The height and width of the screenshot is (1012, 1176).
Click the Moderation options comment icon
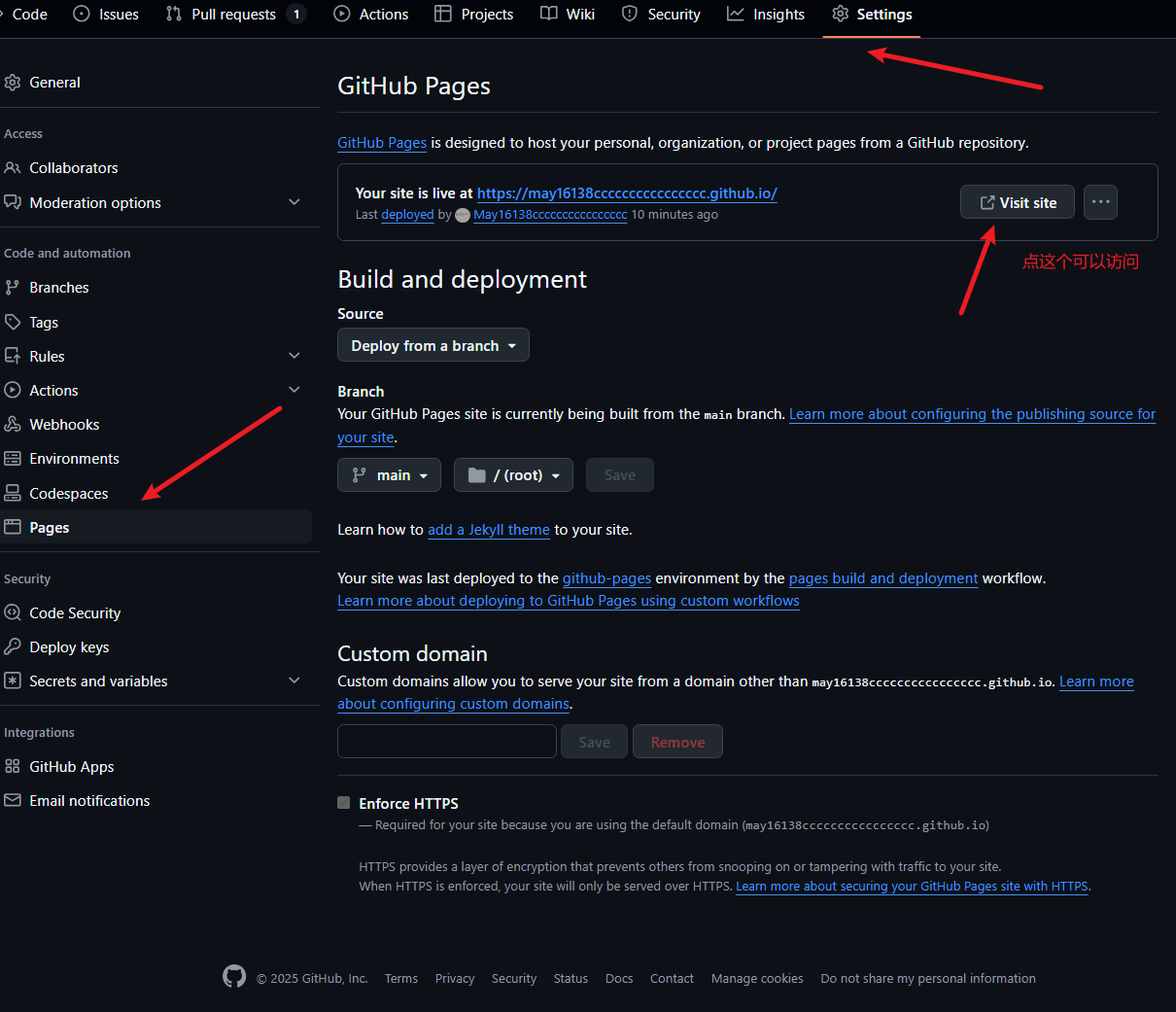tap(13, 202)
